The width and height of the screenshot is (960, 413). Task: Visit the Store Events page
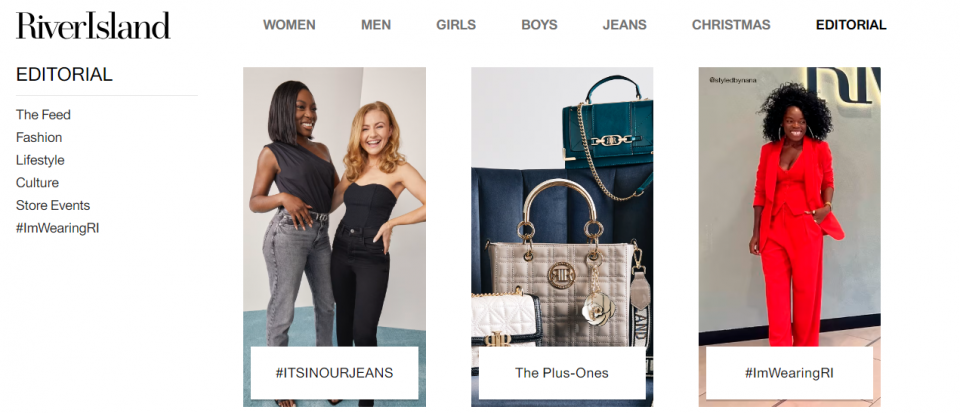click(x=53, y=205)
